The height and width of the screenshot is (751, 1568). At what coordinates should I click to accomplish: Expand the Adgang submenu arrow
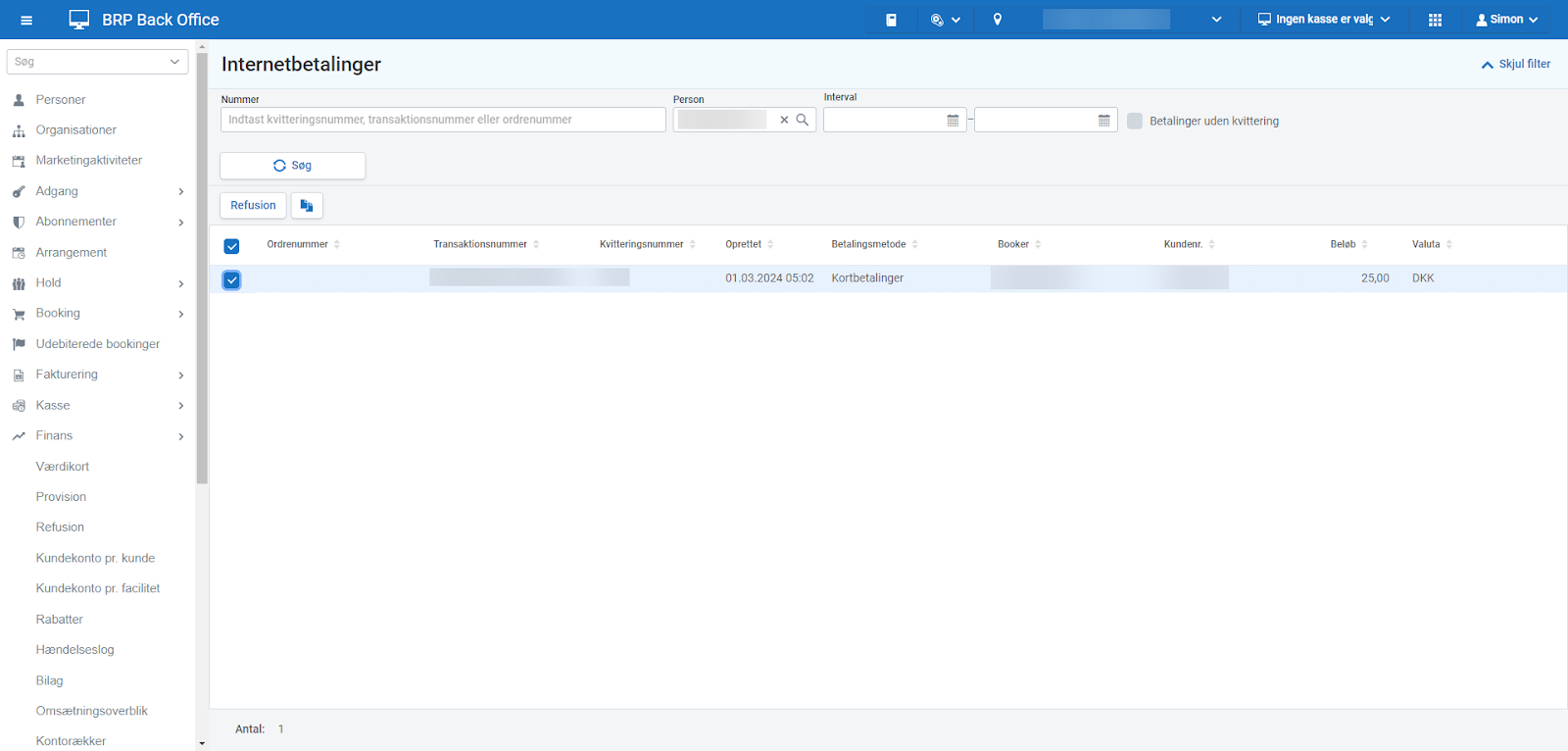click(x=181, y=192)
